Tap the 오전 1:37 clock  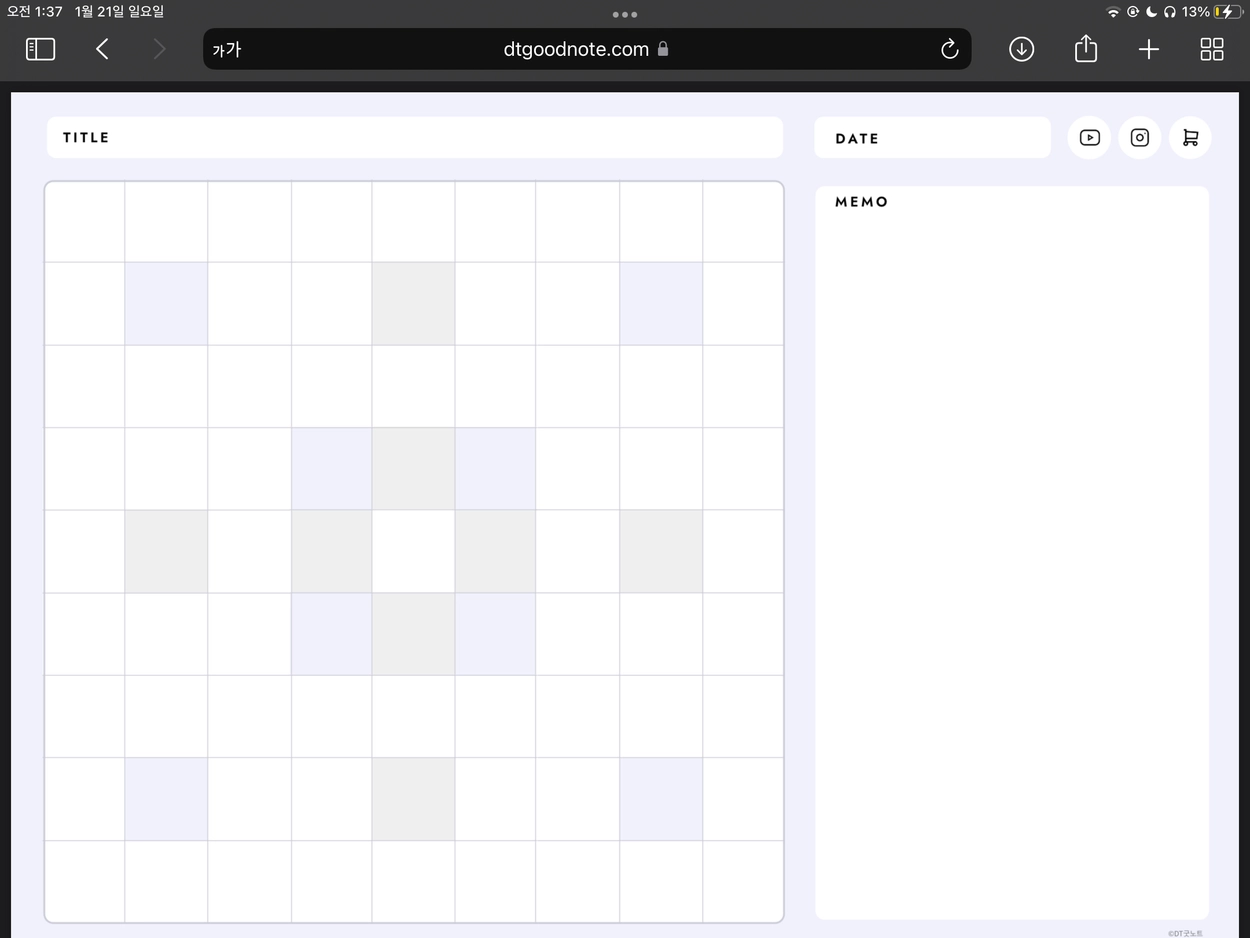click(35, 12)
